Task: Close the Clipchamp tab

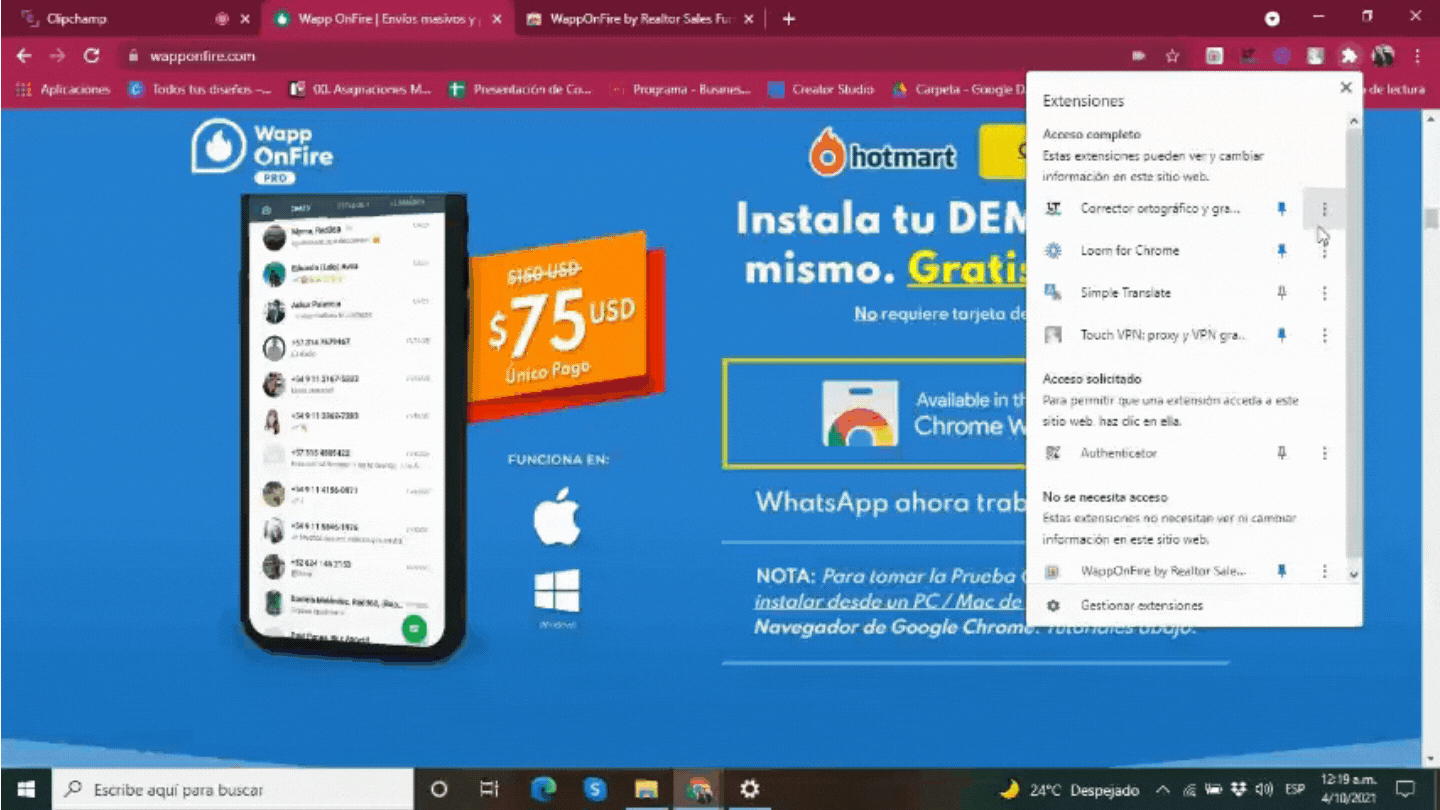Action: click(245, 19)
